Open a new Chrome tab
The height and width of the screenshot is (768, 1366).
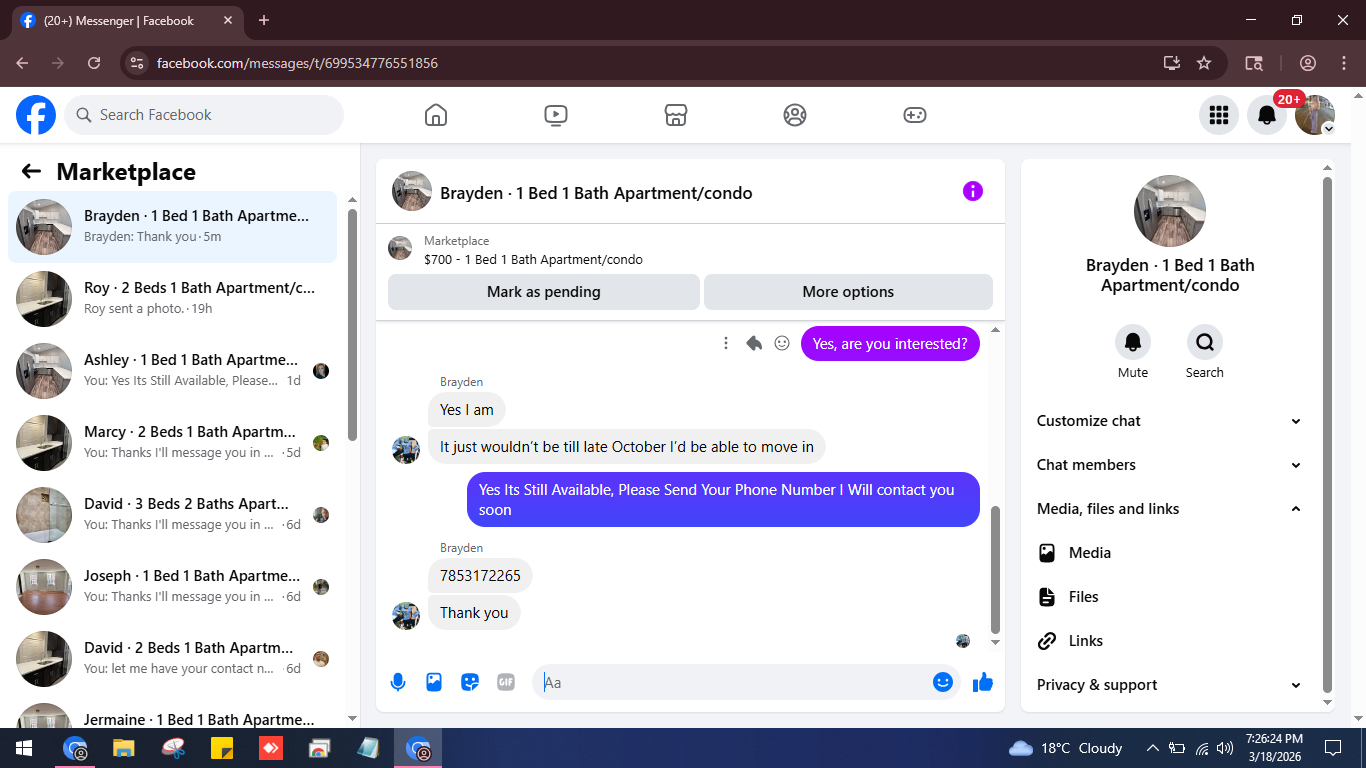click(264, 20)
